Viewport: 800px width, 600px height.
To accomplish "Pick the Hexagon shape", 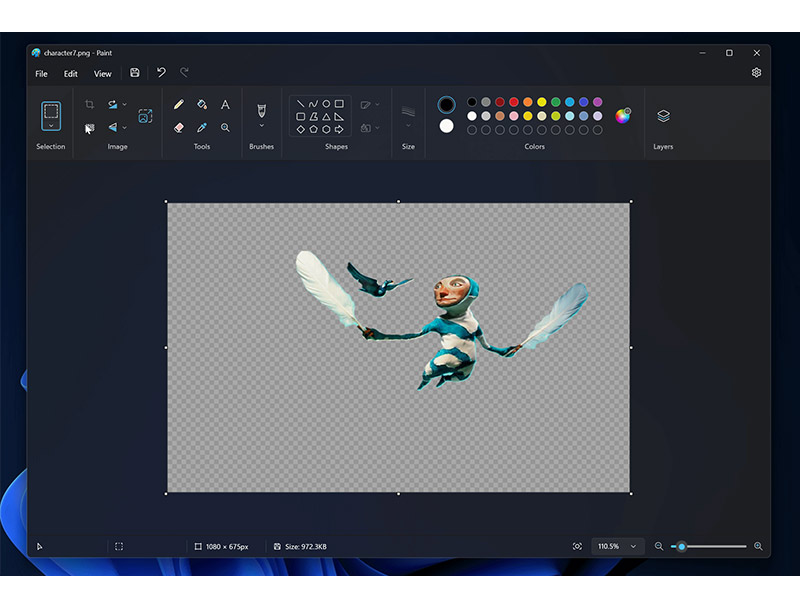I will coord(326,130).
